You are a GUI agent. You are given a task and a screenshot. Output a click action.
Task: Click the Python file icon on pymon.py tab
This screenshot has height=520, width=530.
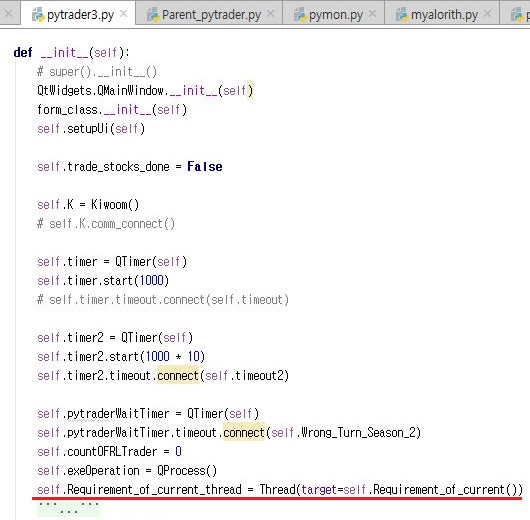pyautogui.click(x=300, y=15)
